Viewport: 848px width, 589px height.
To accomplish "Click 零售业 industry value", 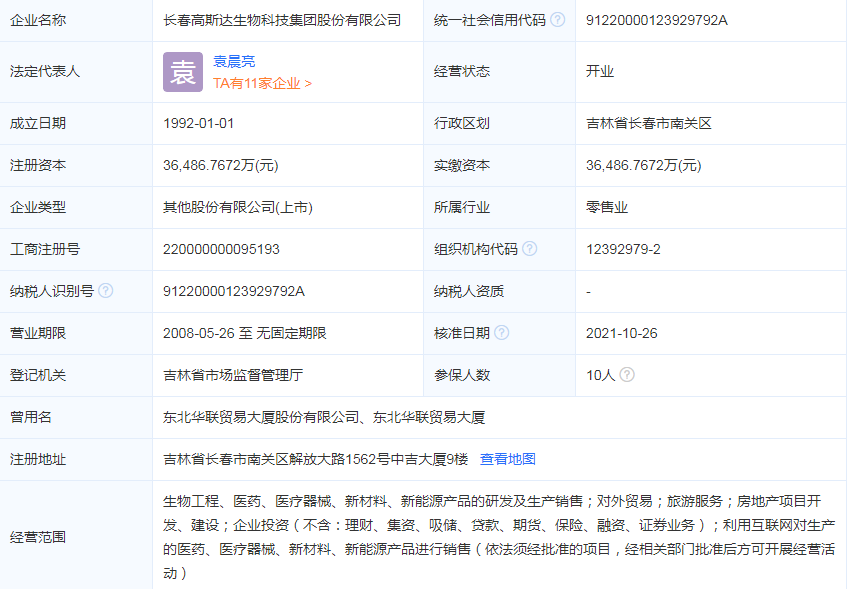I will tap(607, 207).
